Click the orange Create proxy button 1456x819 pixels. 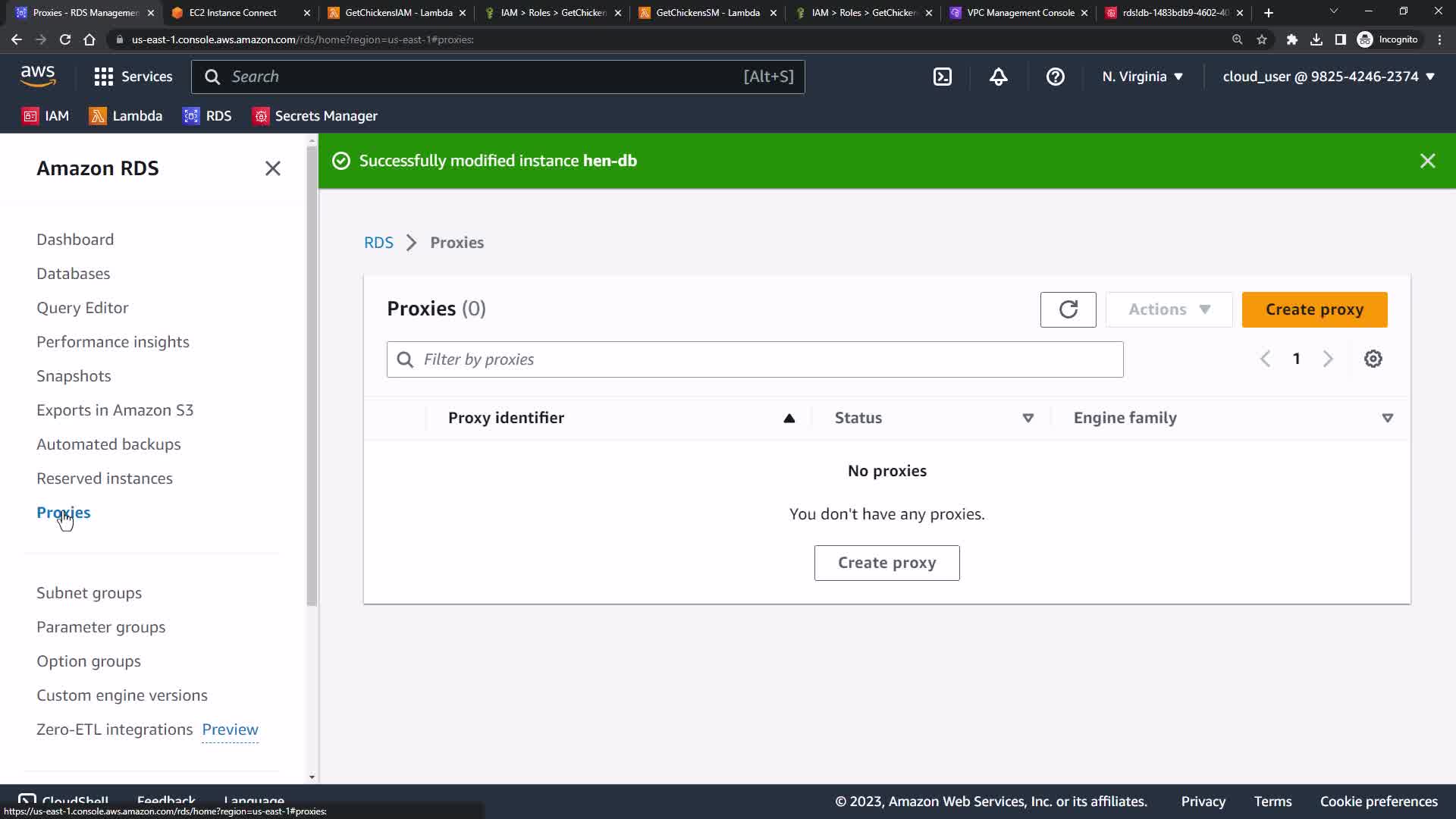pos(1314,309)
